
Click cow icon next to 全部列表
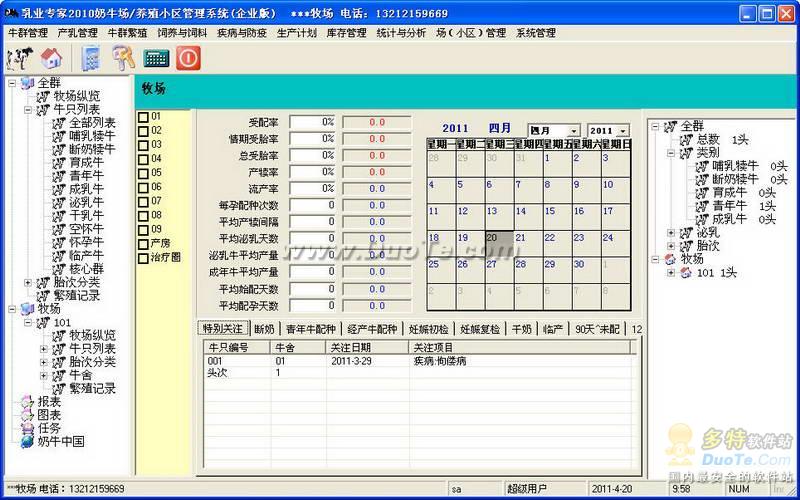[59, 123]
